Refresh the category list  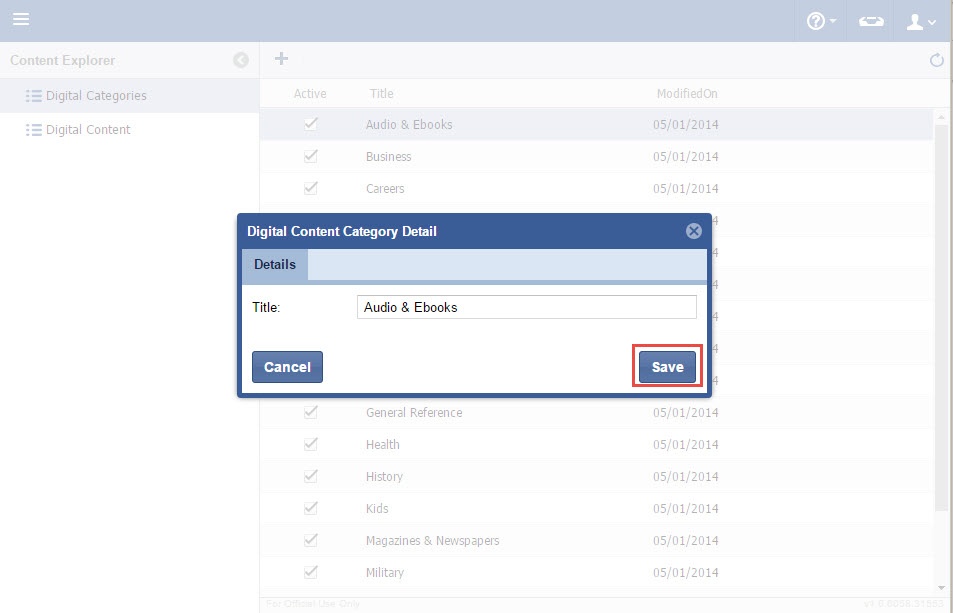(937, 60)
